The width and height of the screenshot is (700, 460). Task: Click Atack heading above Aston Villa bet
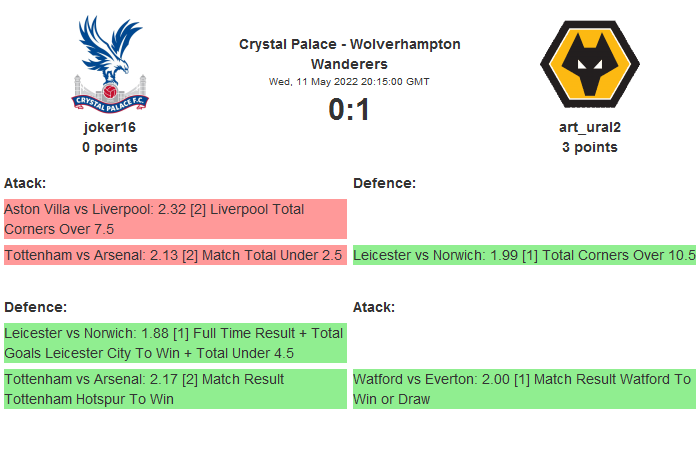[x=25, y=183]
